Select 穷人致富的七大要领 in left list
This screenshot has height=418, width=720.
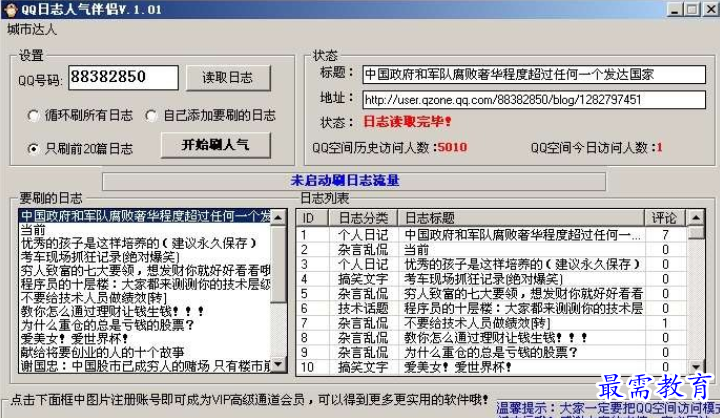click(x=145, y=271)
